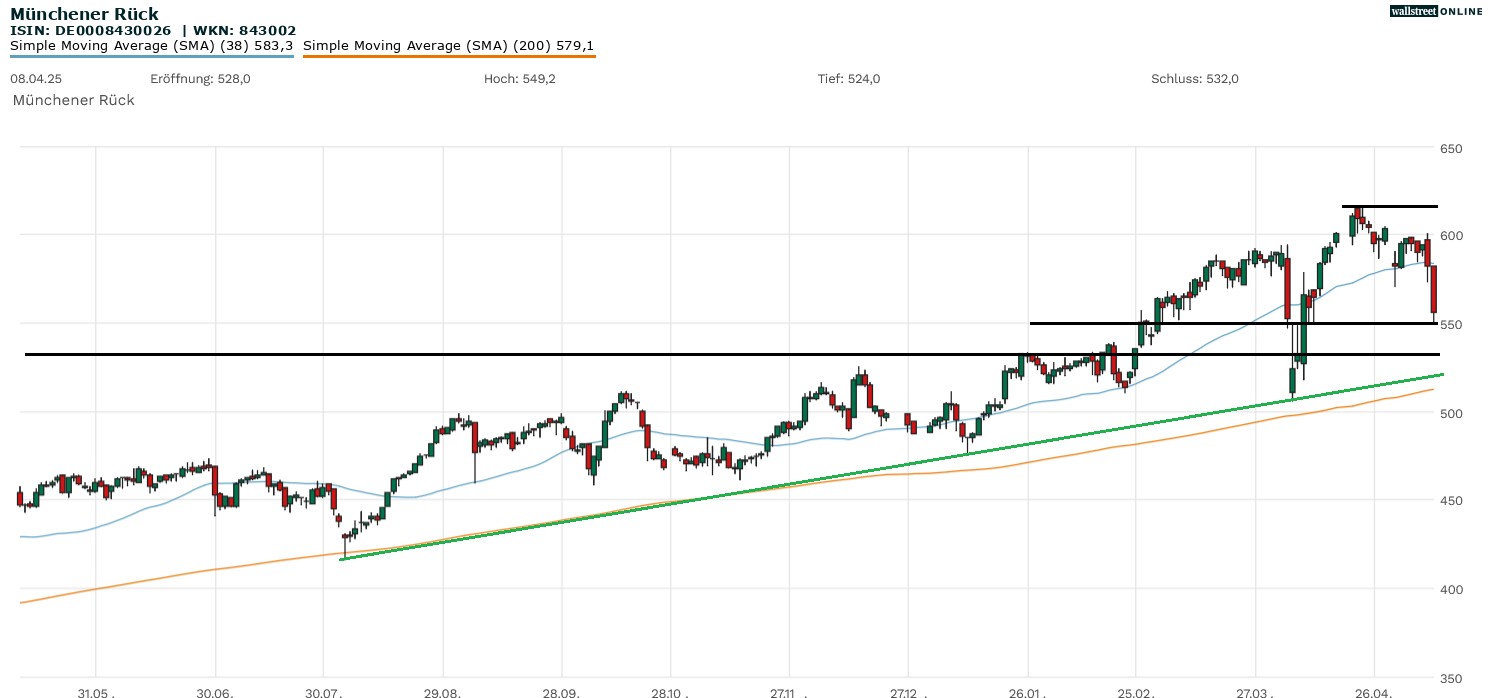
Task: Click the 08.04.25 date label
Action: point(32,79)
